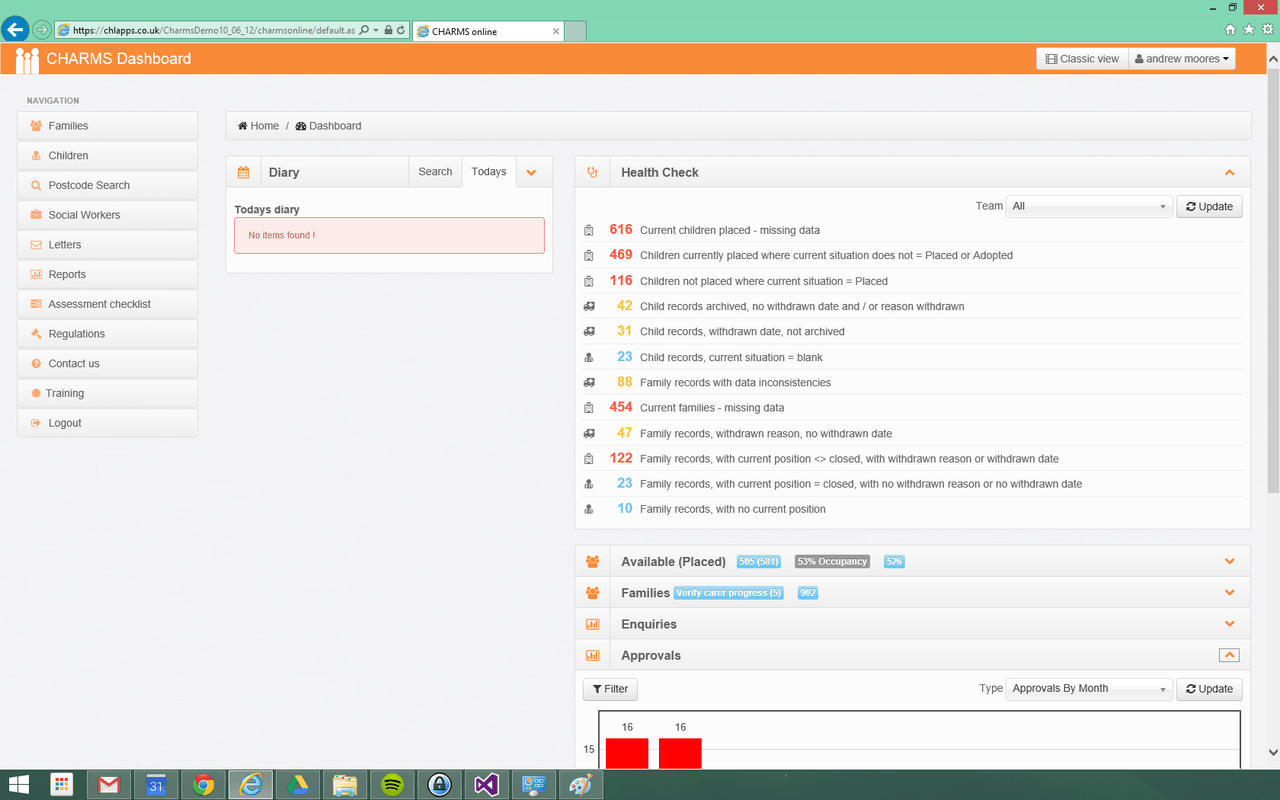Image resolution: width=1280 pixels, height=800 pixels.
Task: Switch to the Diary Search tab
Action: tap(435, 172)
